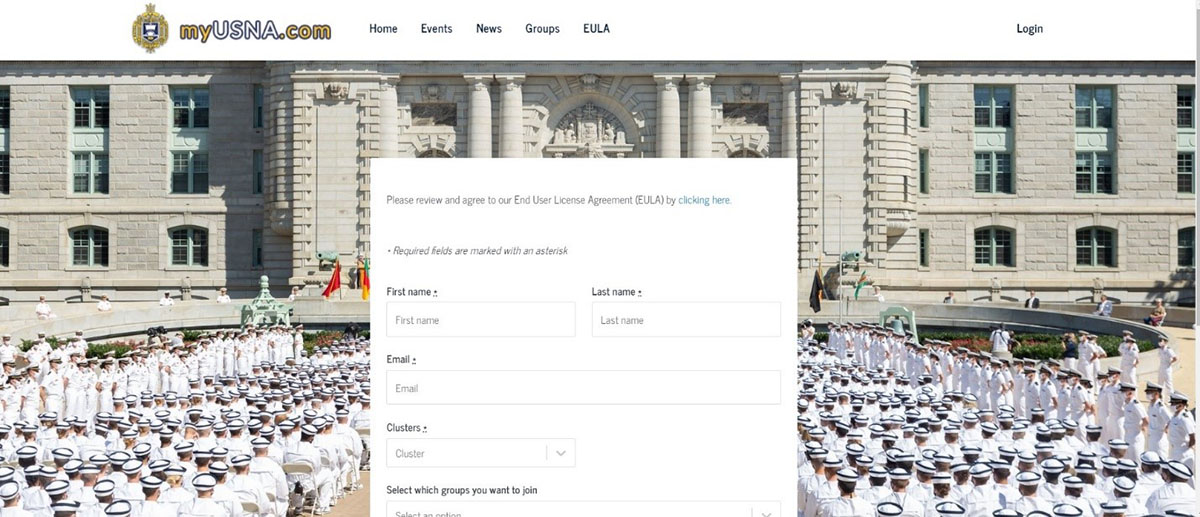The height and width of the screenshot is (517, 1200).
Task: Focus the Last name field
Action: [686, 320]
